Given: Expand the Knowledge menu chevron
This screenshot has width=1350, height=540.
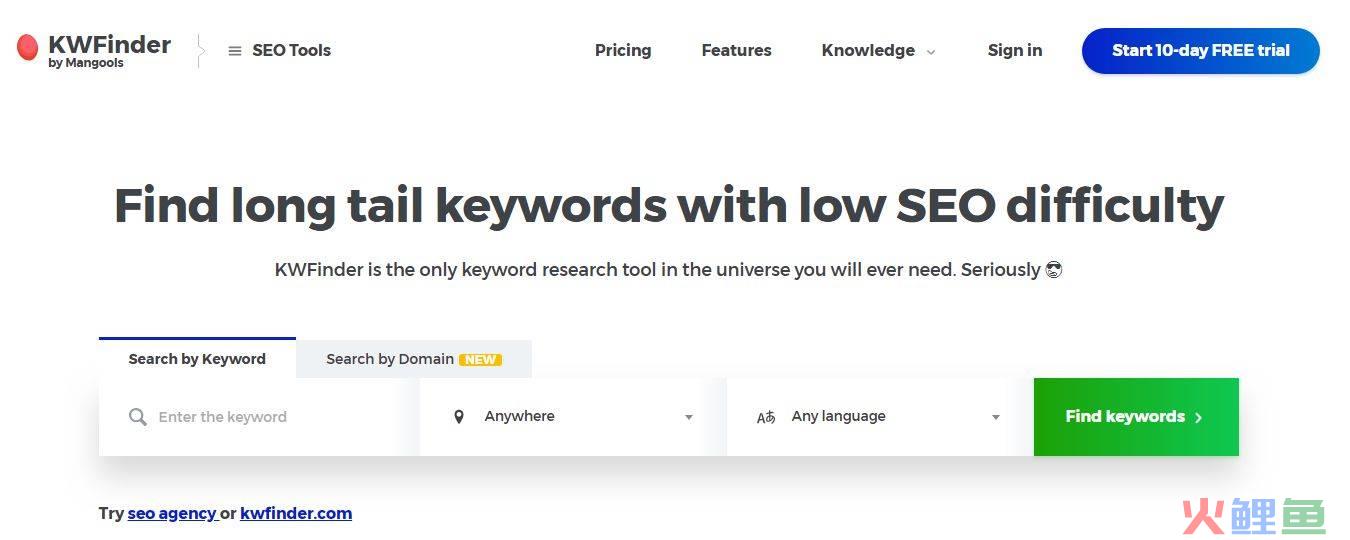Looking at the screenshot, I should coord(931,52).
